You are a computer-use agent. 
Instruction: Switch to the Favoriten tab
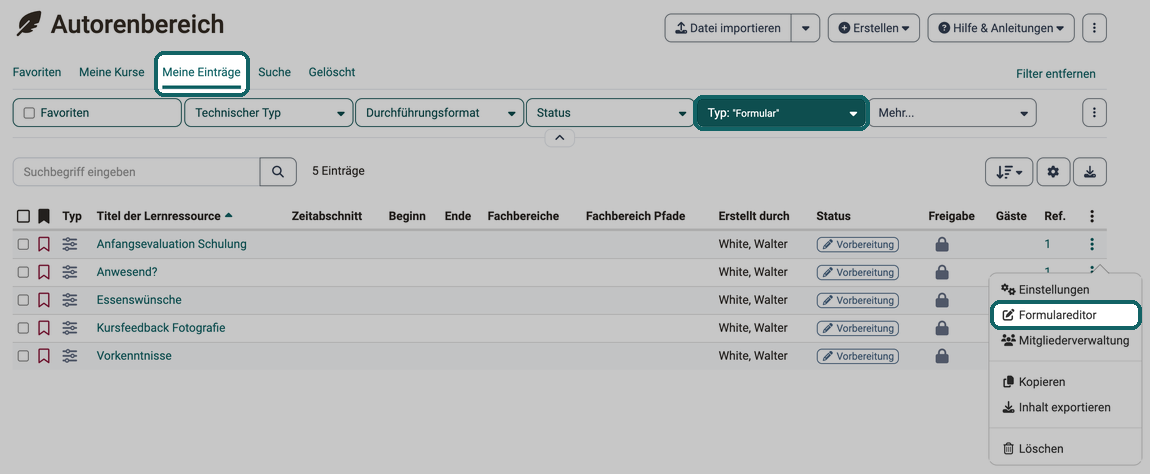37,73
